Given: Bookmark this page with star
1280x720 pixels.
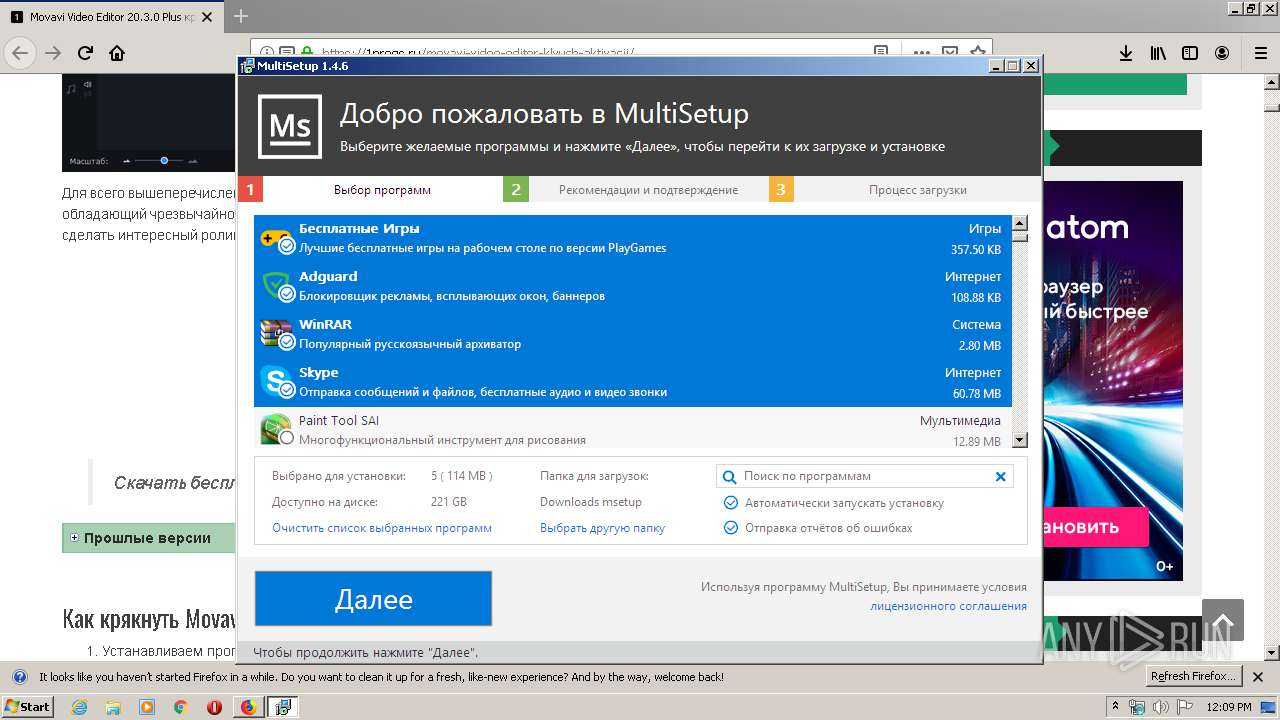Looking at the screenshot, I should coord(978,52).
